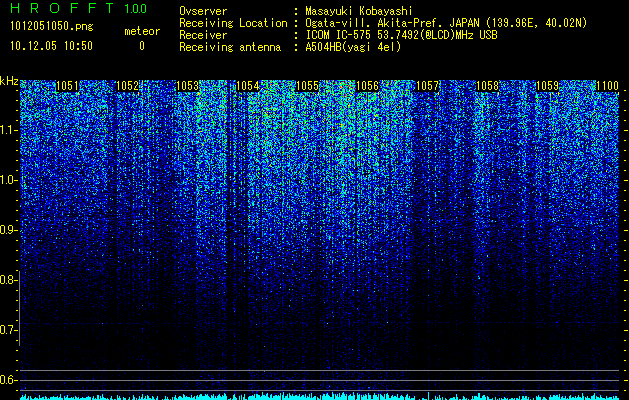Select the A504HB(yagi 4el) antenna text
This screenshot has height=400, width=629.
point(353,47)
